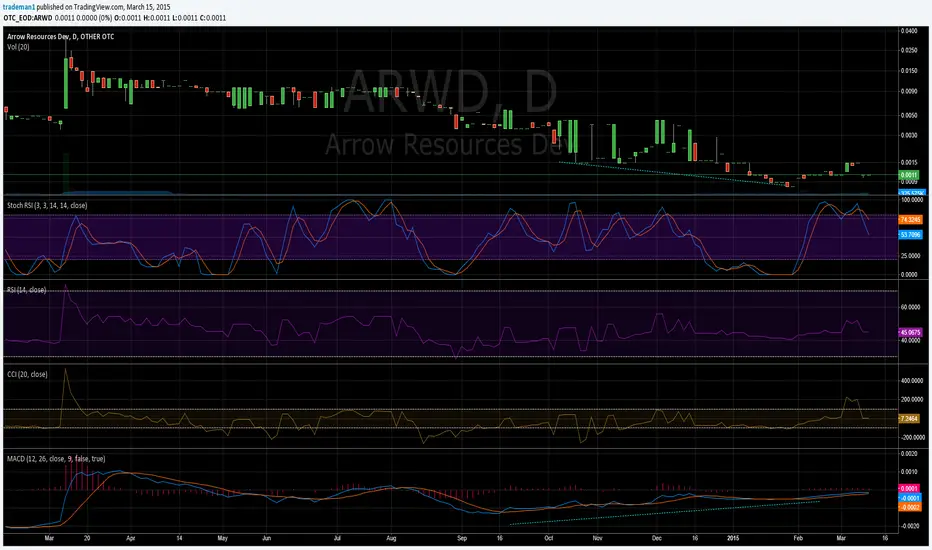The width and height of the screenshot is (932, 550).
Task: Click the 25.0000 Stoch RSI scale label
Action: [x=912, y=256]
